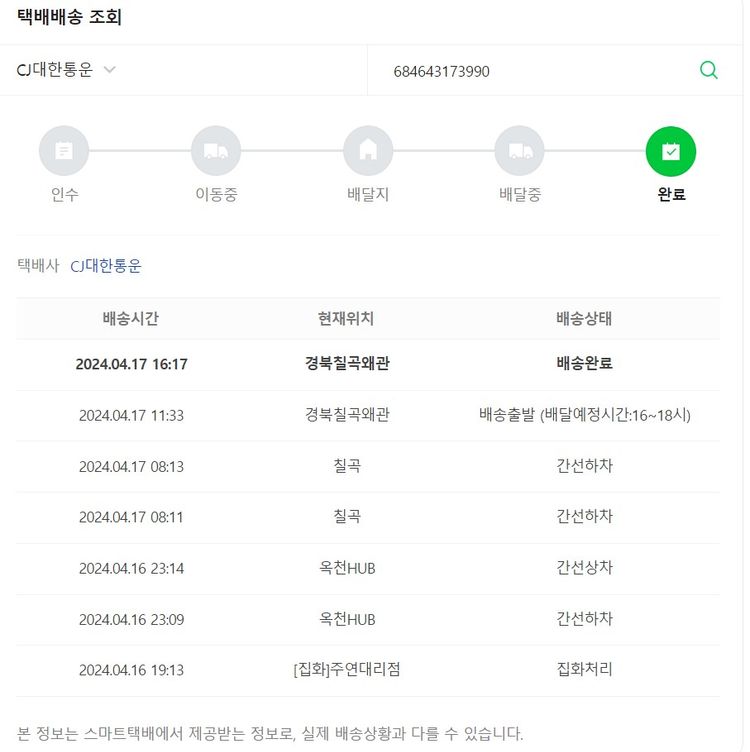This screenshot has width=750, height=752.
Task: Click the 이동중 truck step icon
Action: (216, 151)
